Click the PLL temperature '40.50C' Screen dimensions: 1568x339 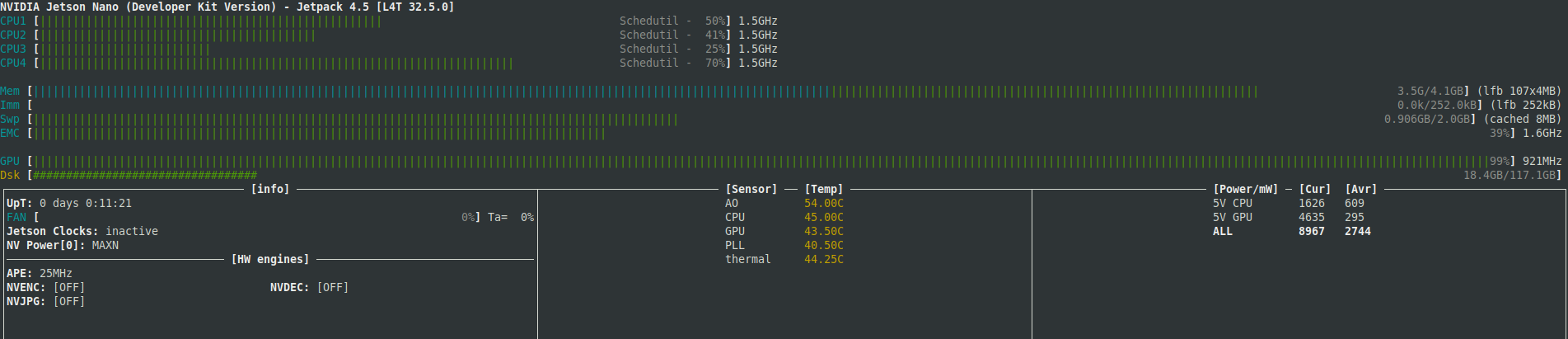click(x=824, y=246)
